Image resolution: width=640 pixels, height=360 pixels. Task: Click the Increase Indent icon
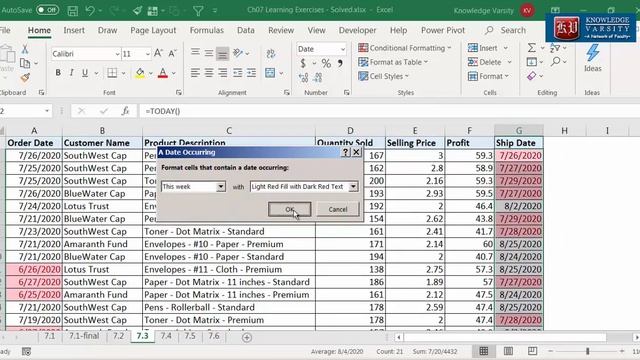pos(251,73)
